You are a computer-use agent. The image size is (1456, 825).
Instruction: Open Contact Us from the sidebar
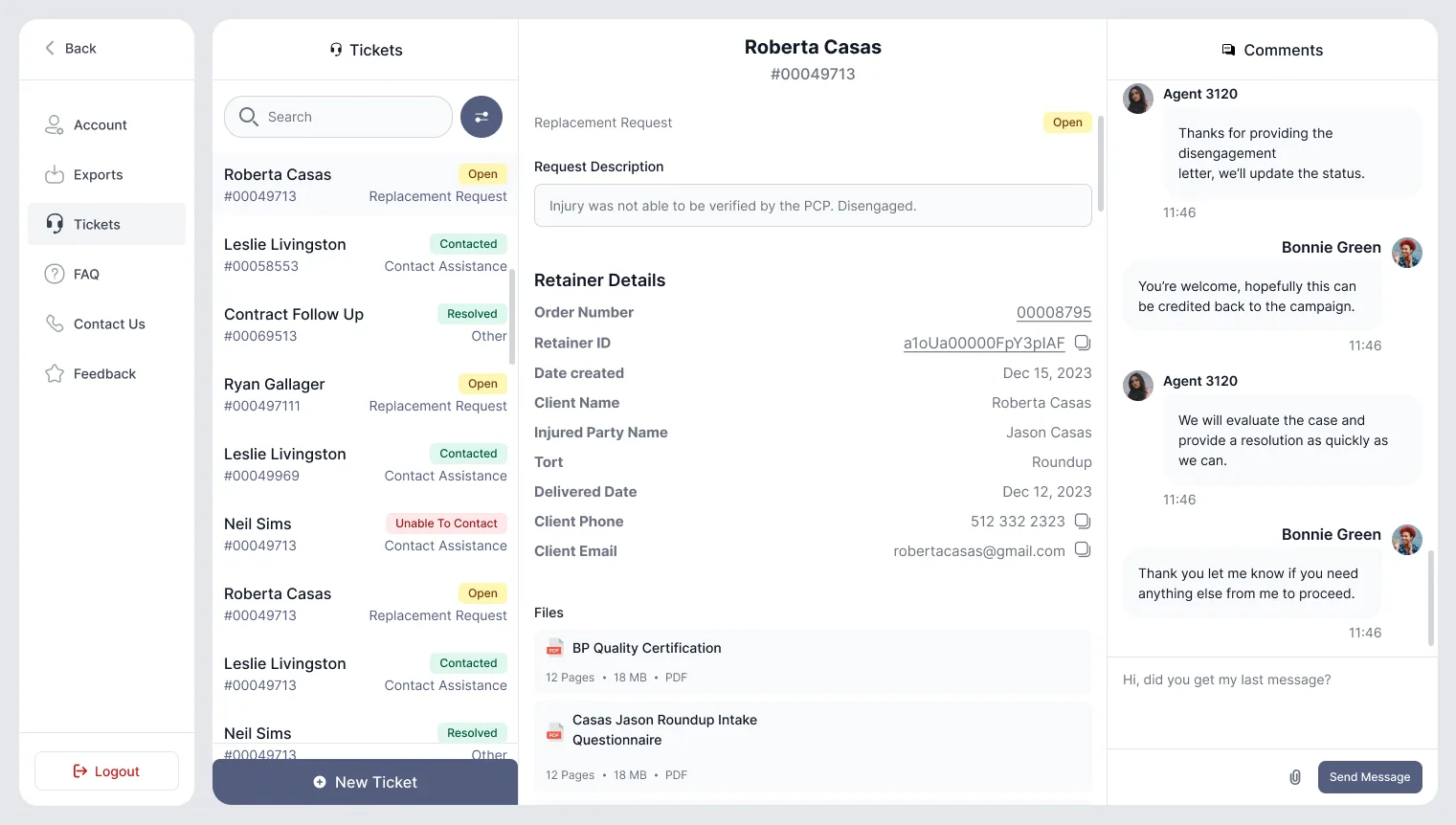[x=106, y=323]
